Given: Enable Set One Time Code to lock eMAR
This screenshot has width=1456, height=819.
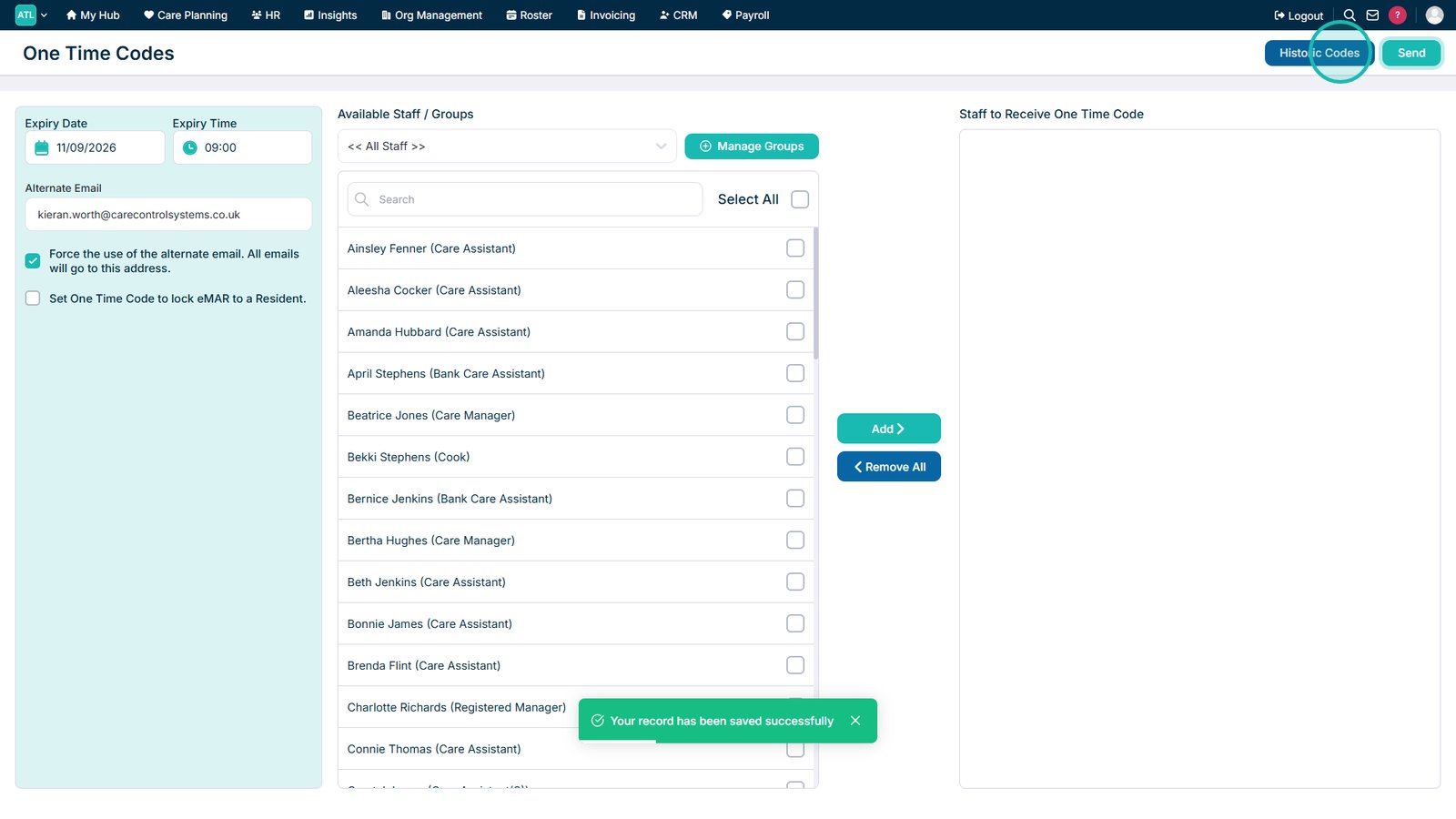Looking at the screenshot, I should 33,298.
